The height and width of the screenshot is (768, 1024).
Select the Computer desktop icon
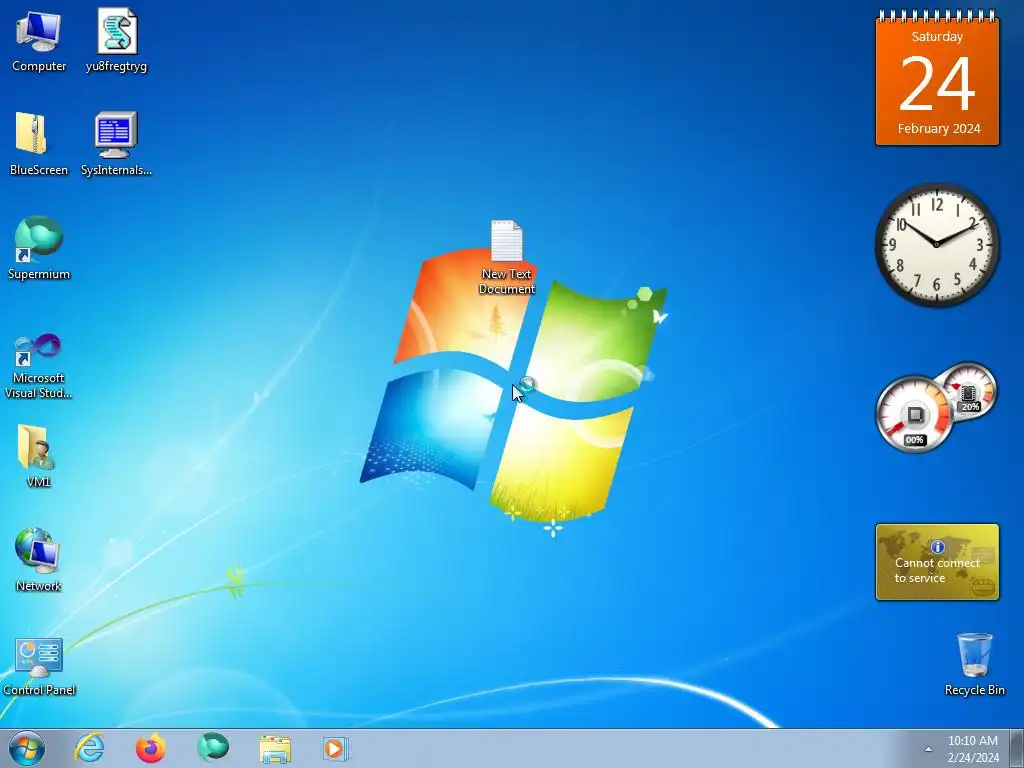[39, 40]
